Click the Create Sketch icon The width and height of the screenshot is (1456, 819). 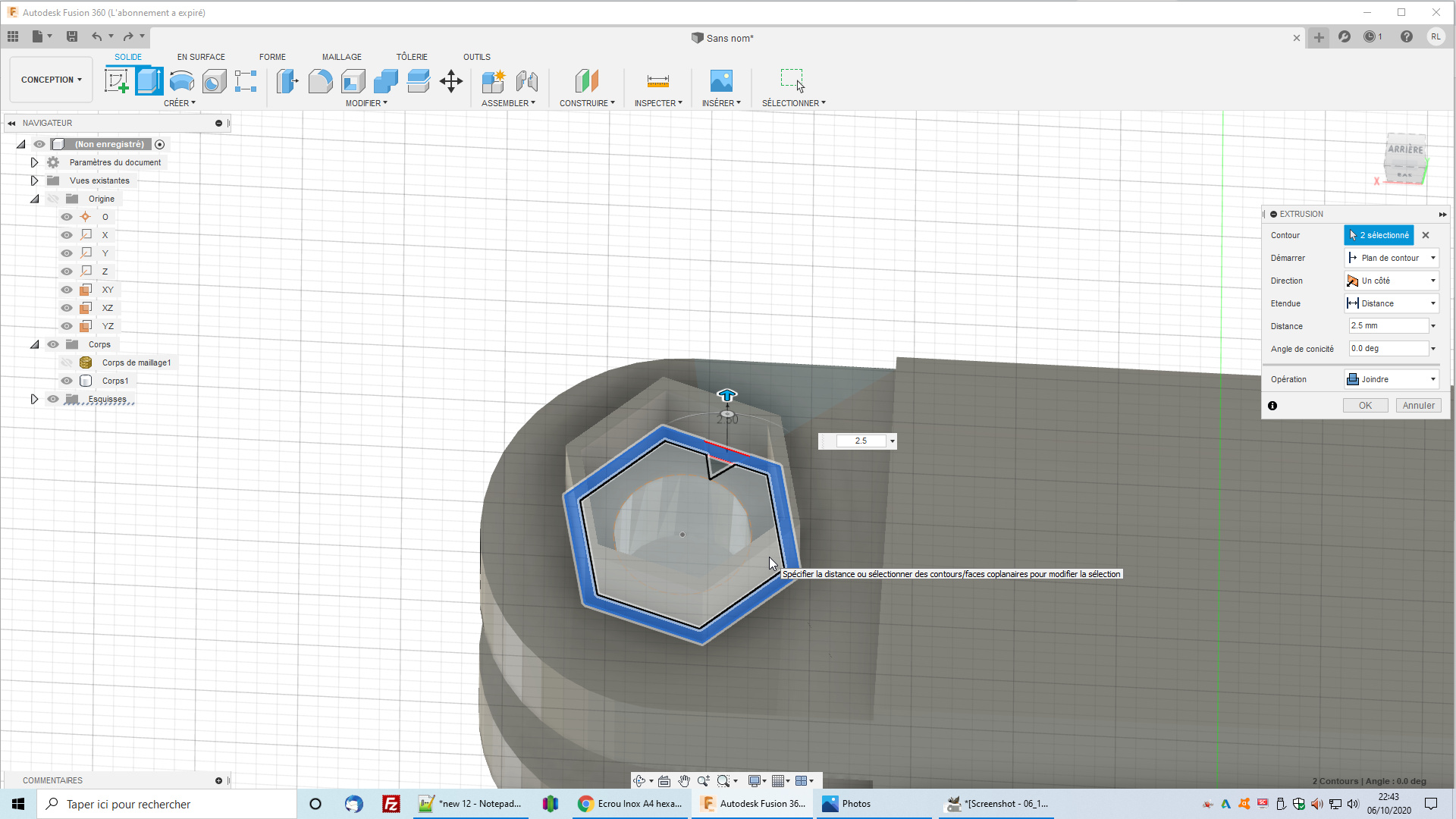point(116,80)
